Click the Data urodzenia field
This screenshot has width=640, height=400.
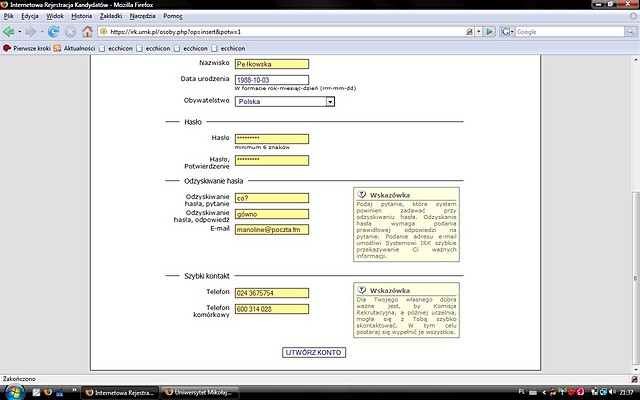pyautogui.click(x=272, y=80)
